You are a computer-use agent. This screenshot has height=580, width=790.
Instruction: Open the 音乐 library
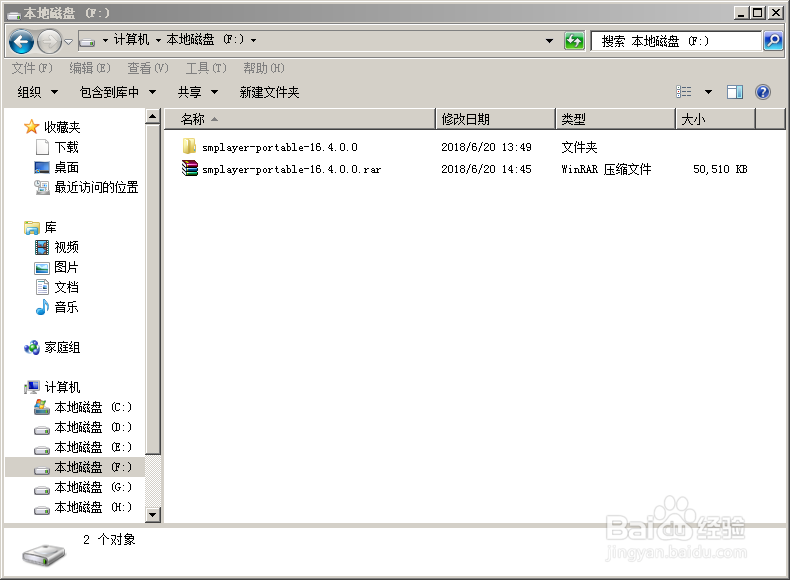coord(57,307)
